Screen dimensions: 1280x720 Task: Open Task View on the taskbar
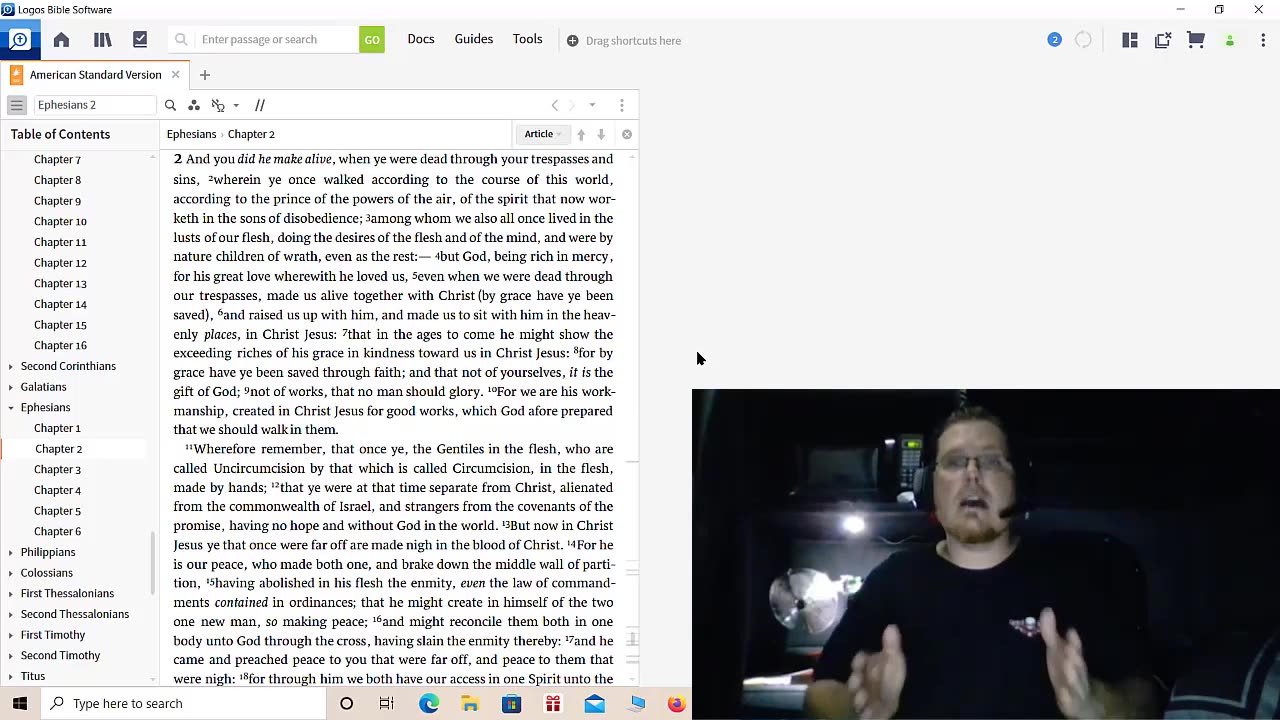387,704
